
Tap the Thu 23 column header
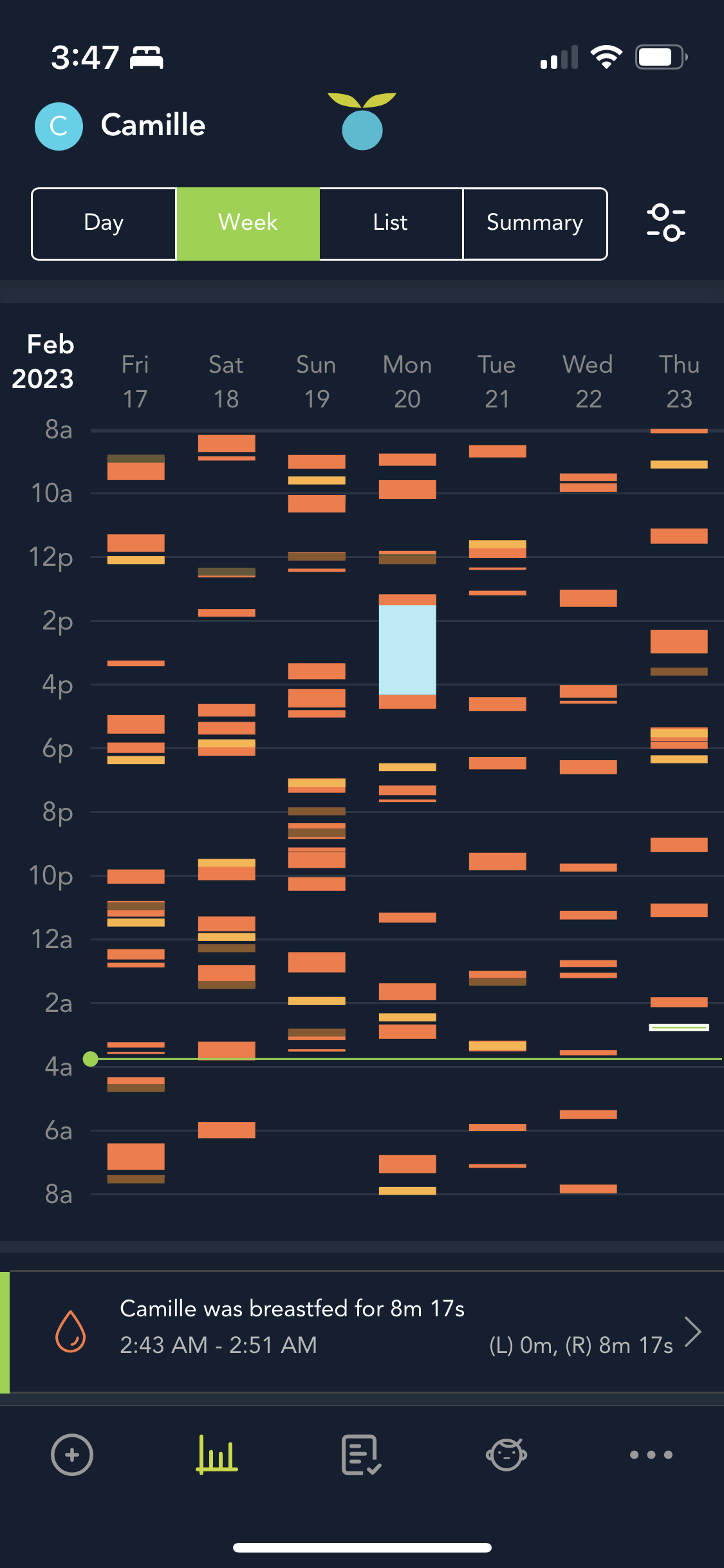coord(679,381)
